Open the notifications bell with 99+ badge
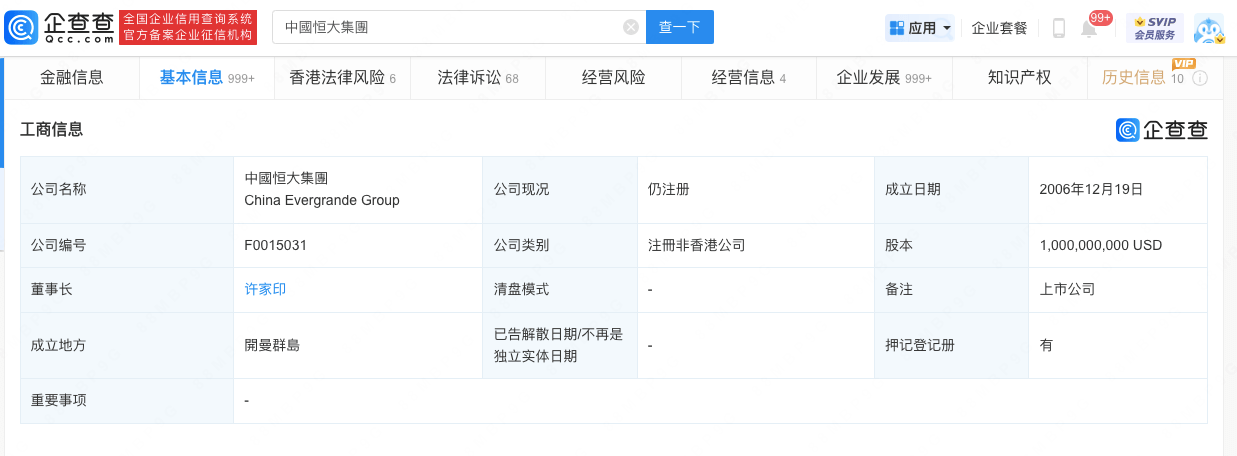The height and width of the screenshot is (456, 1237). click(x=1090, y=29)
